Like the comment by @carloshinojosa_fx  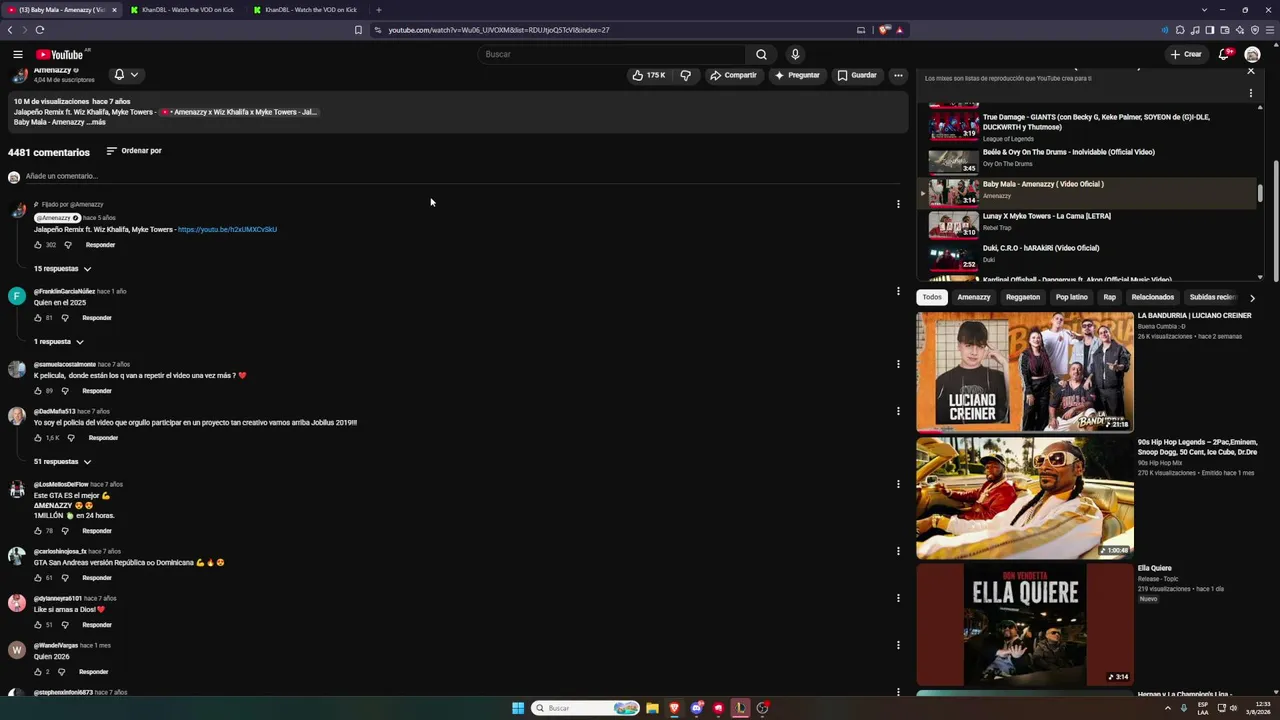point(38,578)
